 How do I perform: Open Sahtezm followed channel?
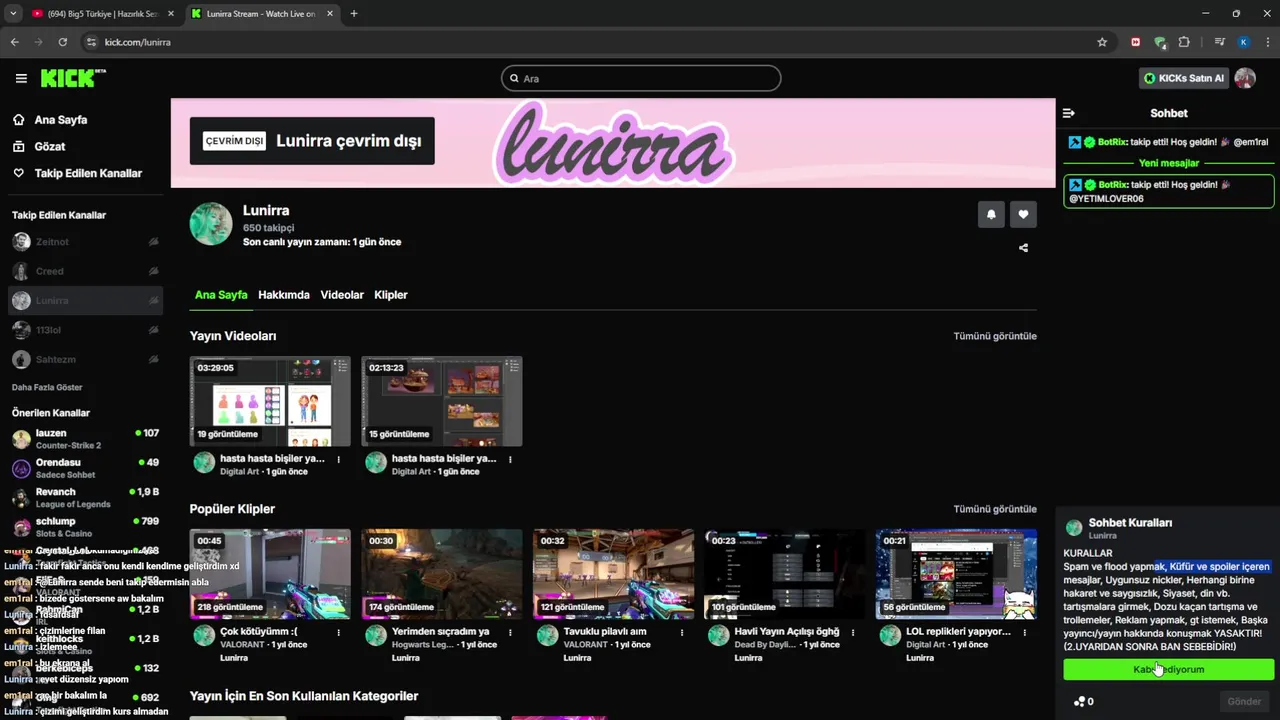click(85, 359)
